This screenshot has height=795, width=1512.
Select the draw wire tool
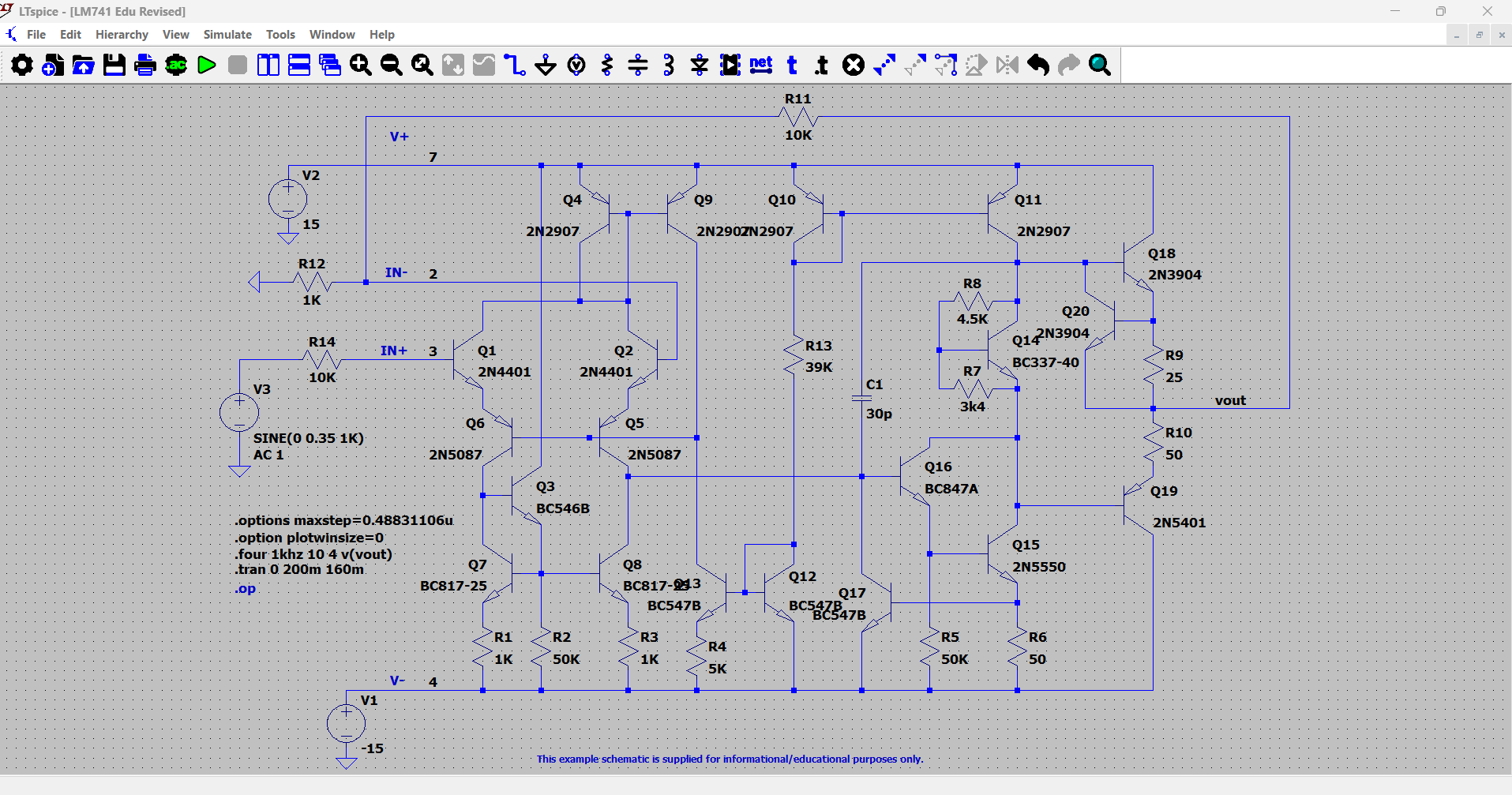pyautogui.click(x=515, y=65)
